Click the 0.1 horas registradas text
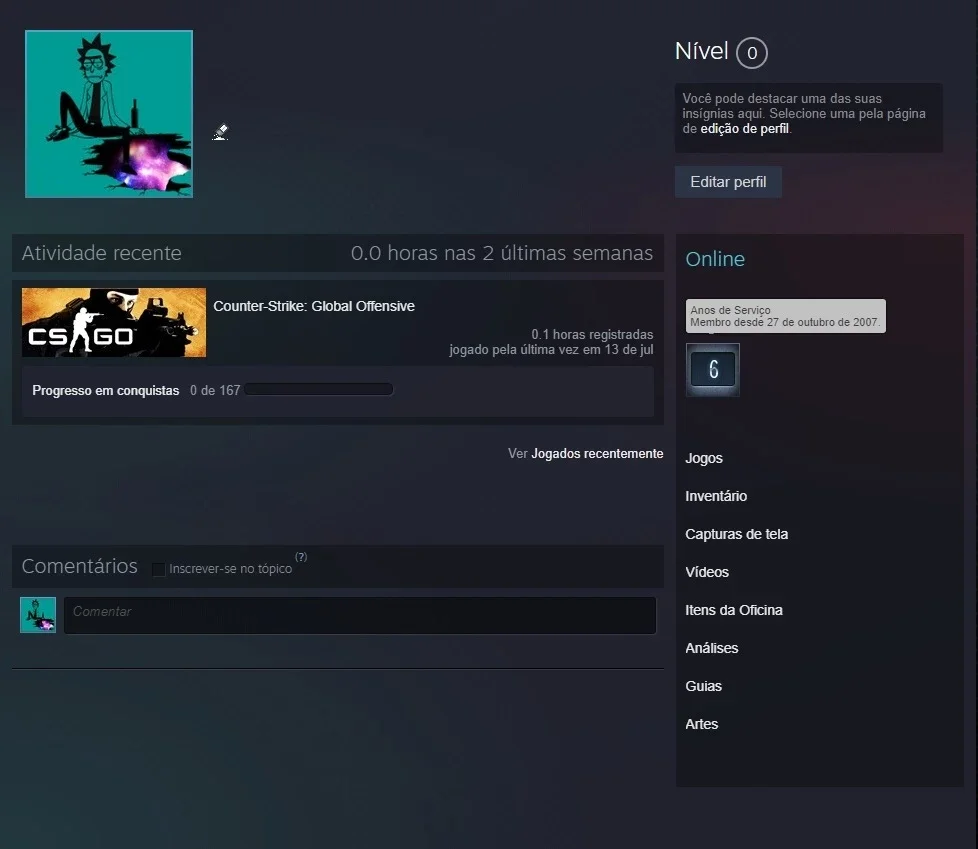 pyautogui.click(x=592, y=334)
